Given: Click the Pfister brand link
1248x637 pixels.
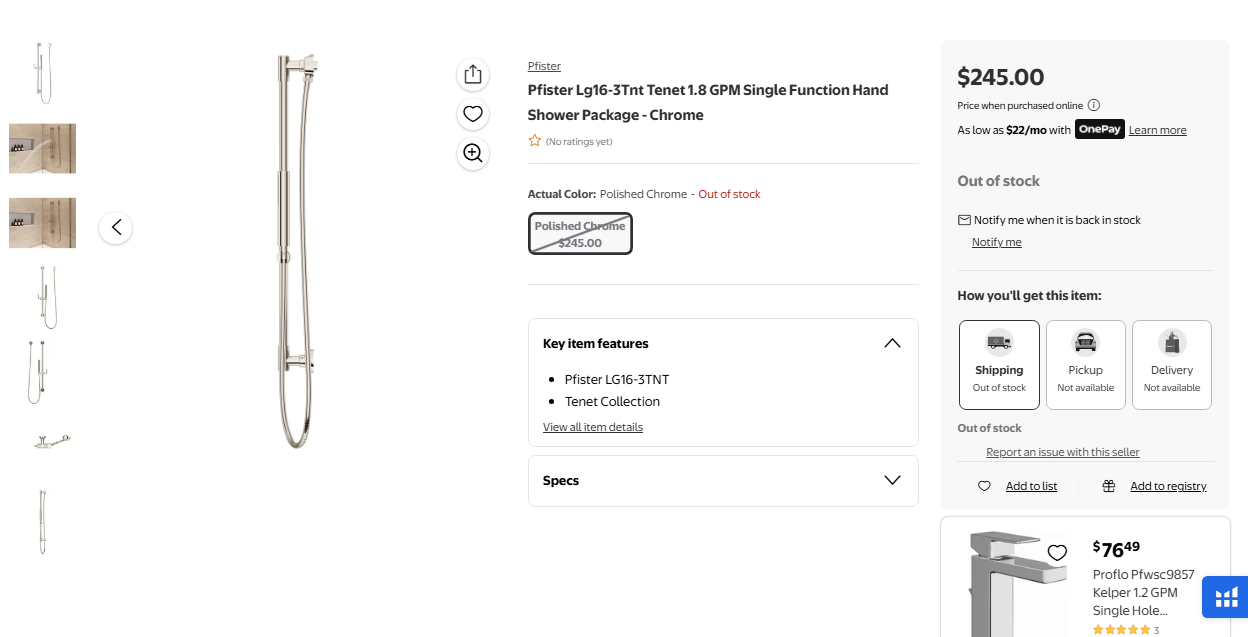Looking at the screenshot, I should 544,66.
